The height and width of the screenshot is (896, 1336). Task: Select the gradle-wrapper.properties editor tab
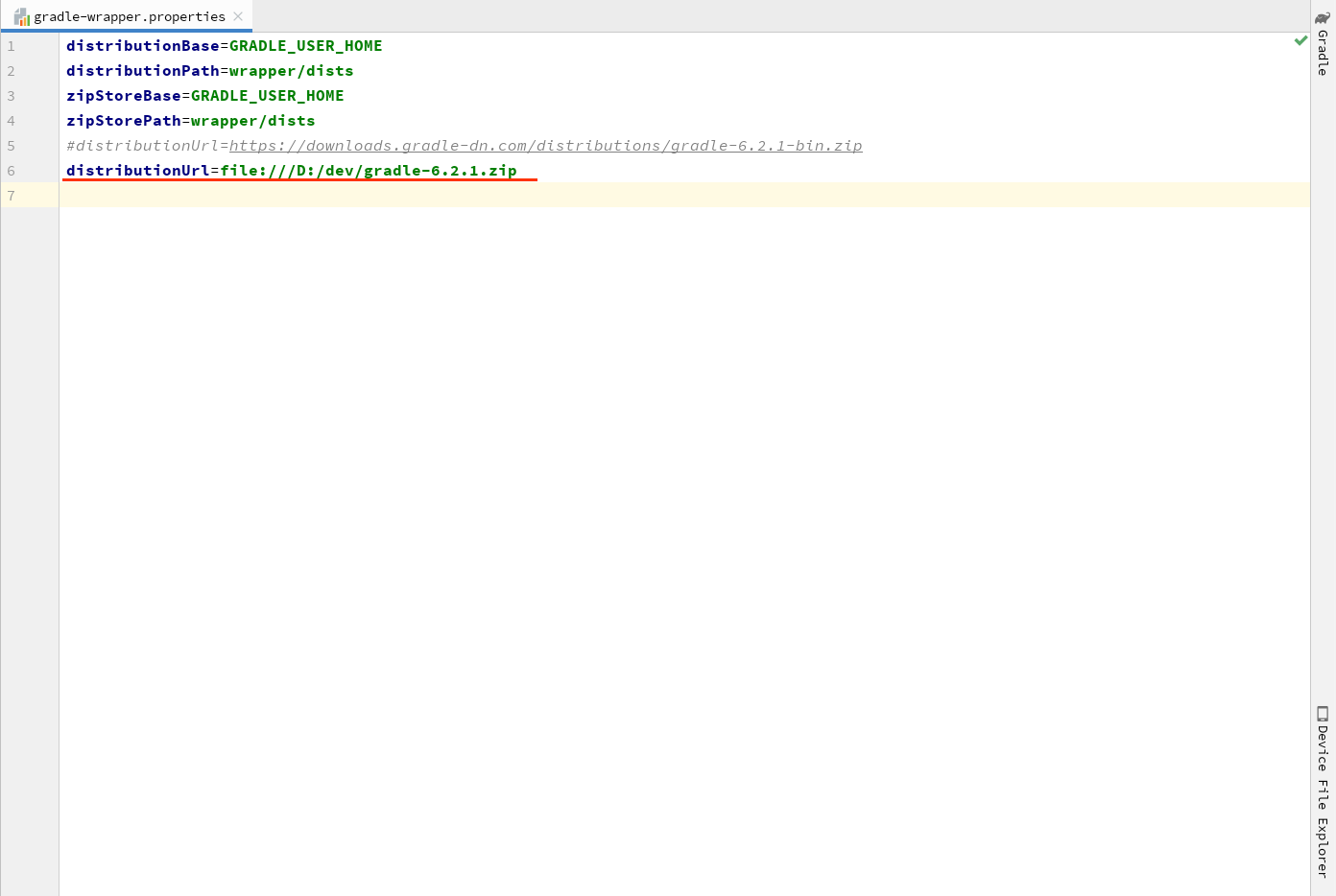tap(129, 16)
